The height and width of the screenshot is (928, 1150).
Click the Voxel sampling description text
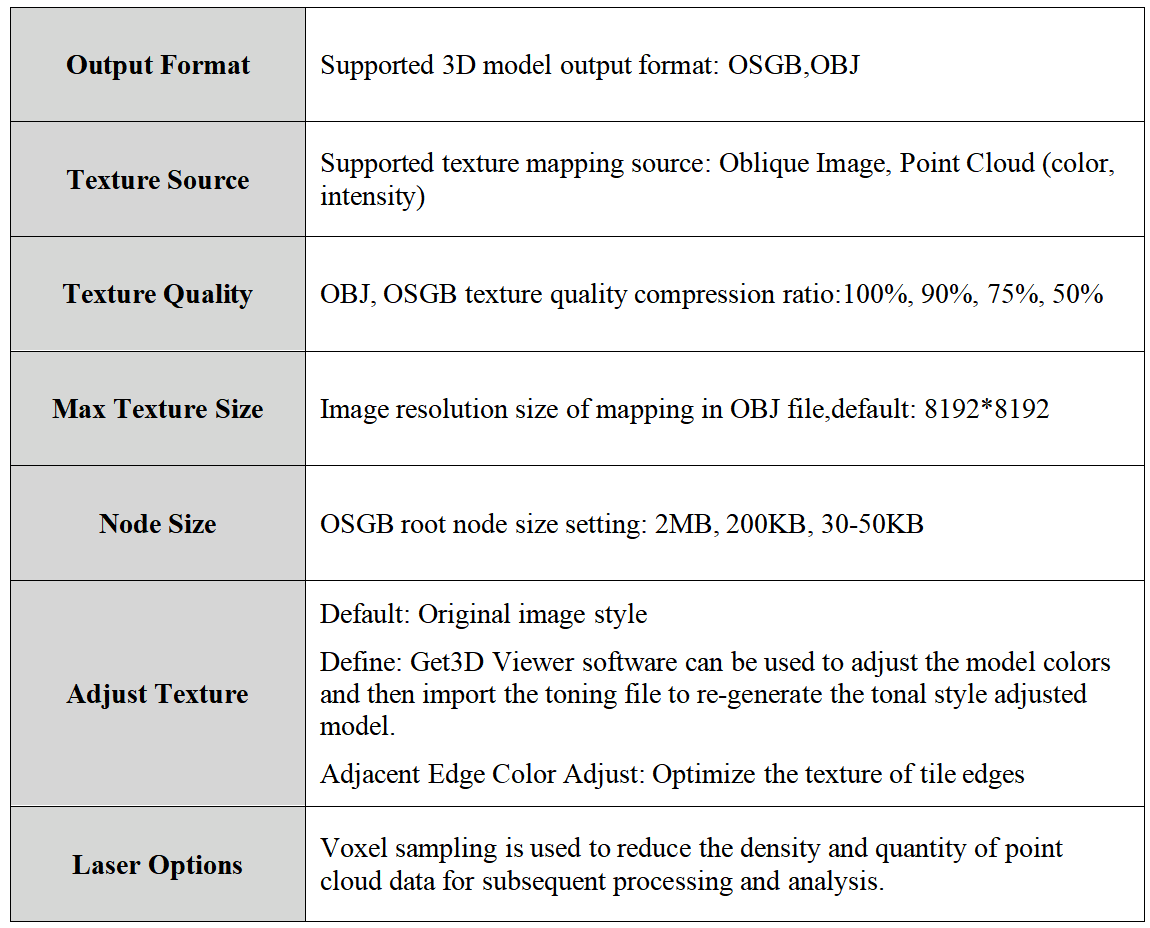pos(691,864)
